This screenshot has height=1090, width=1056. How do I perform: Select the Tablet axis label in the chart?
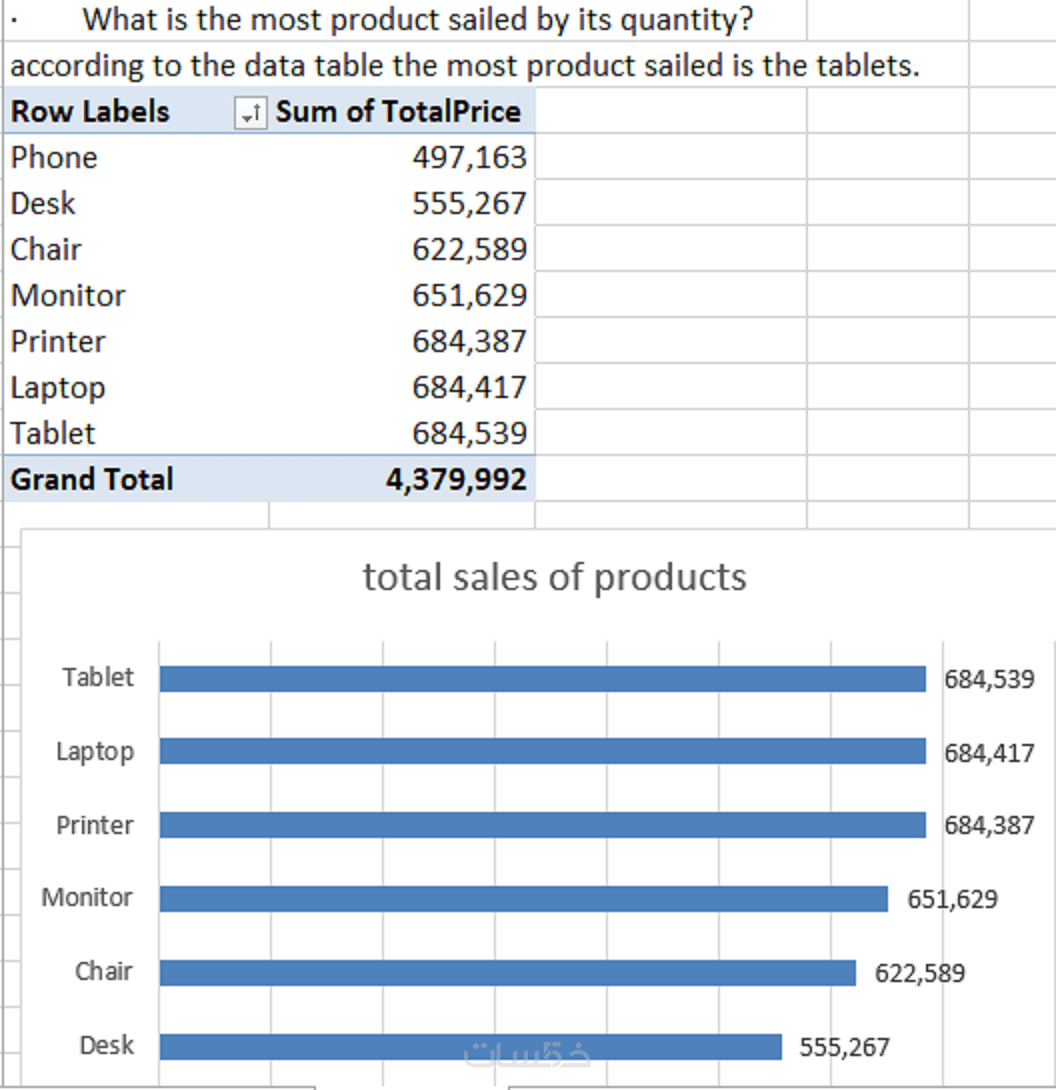coord(97,678)
